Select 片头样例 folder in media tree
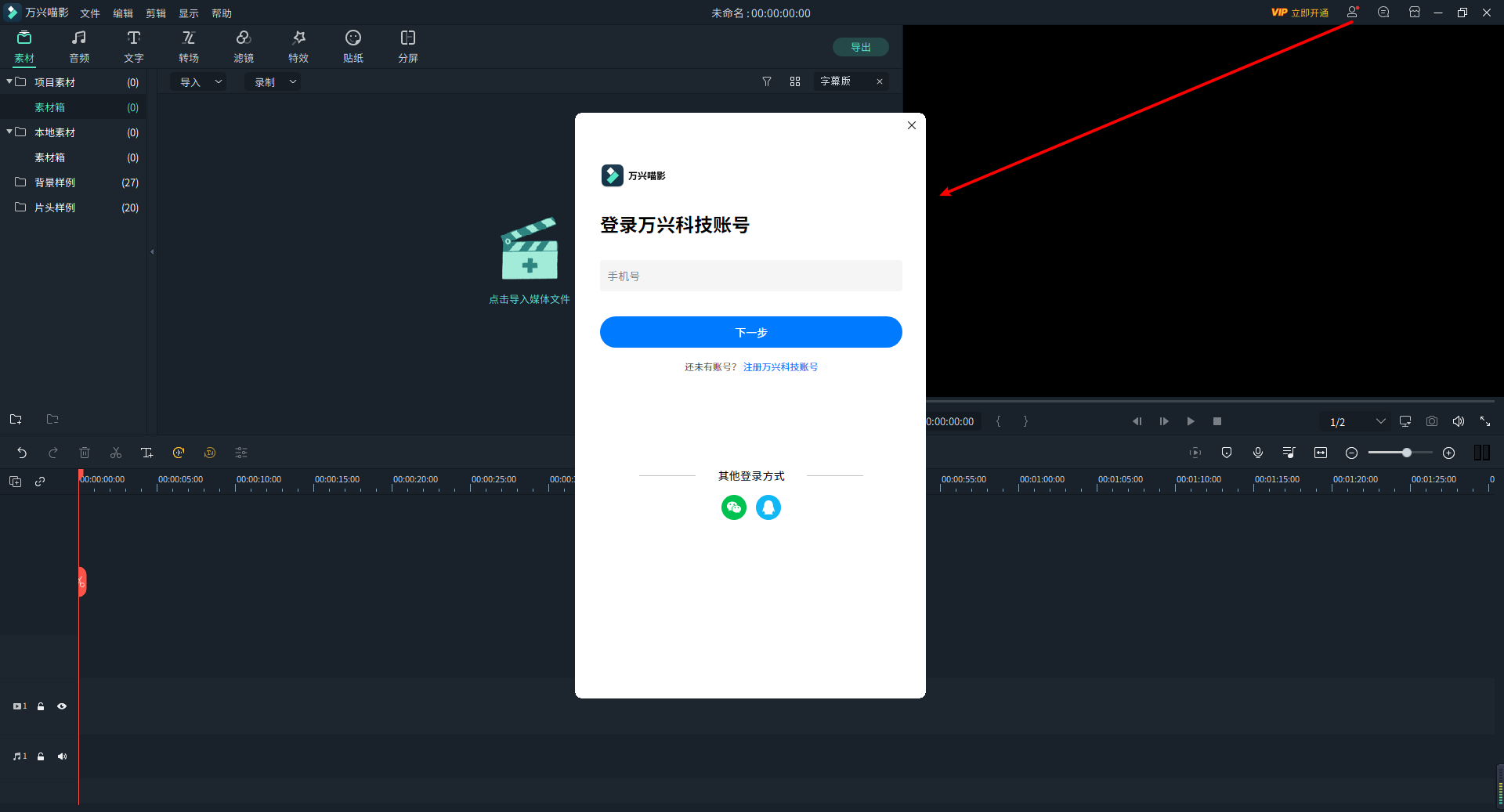 pos(74,208)
